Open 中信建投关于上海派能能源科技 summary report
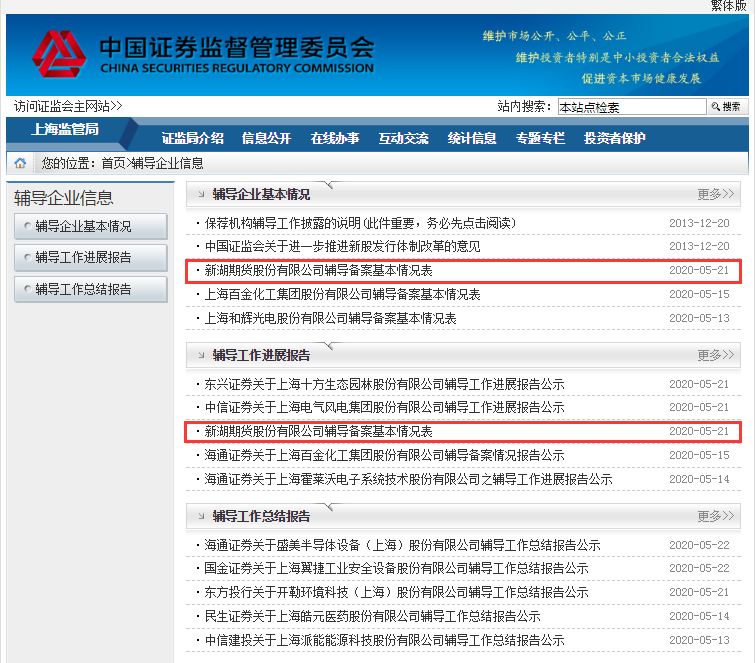 point(384,640)
